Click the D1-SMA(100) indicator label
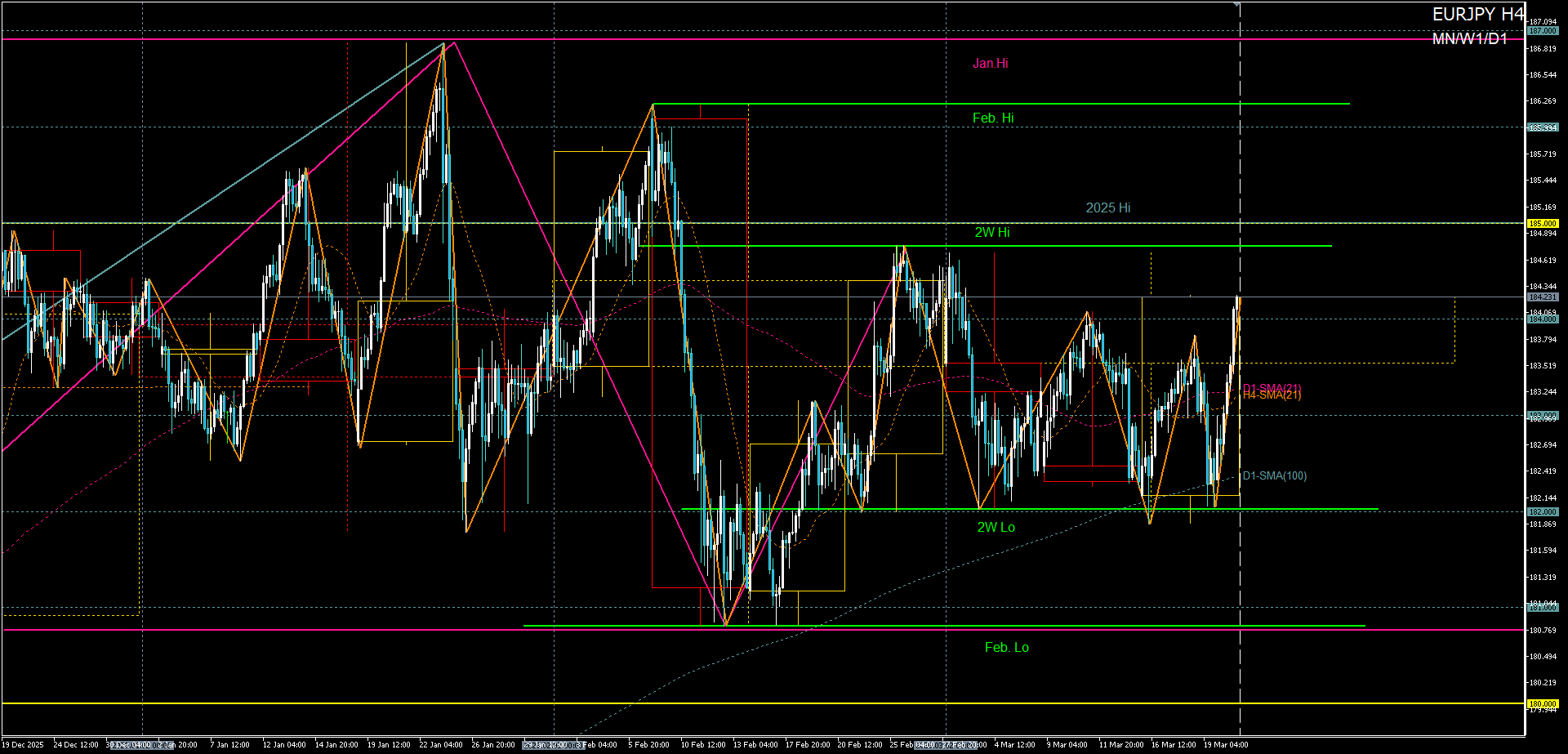This screenshot has width=1568, height=754. (x=1274, y=476)
